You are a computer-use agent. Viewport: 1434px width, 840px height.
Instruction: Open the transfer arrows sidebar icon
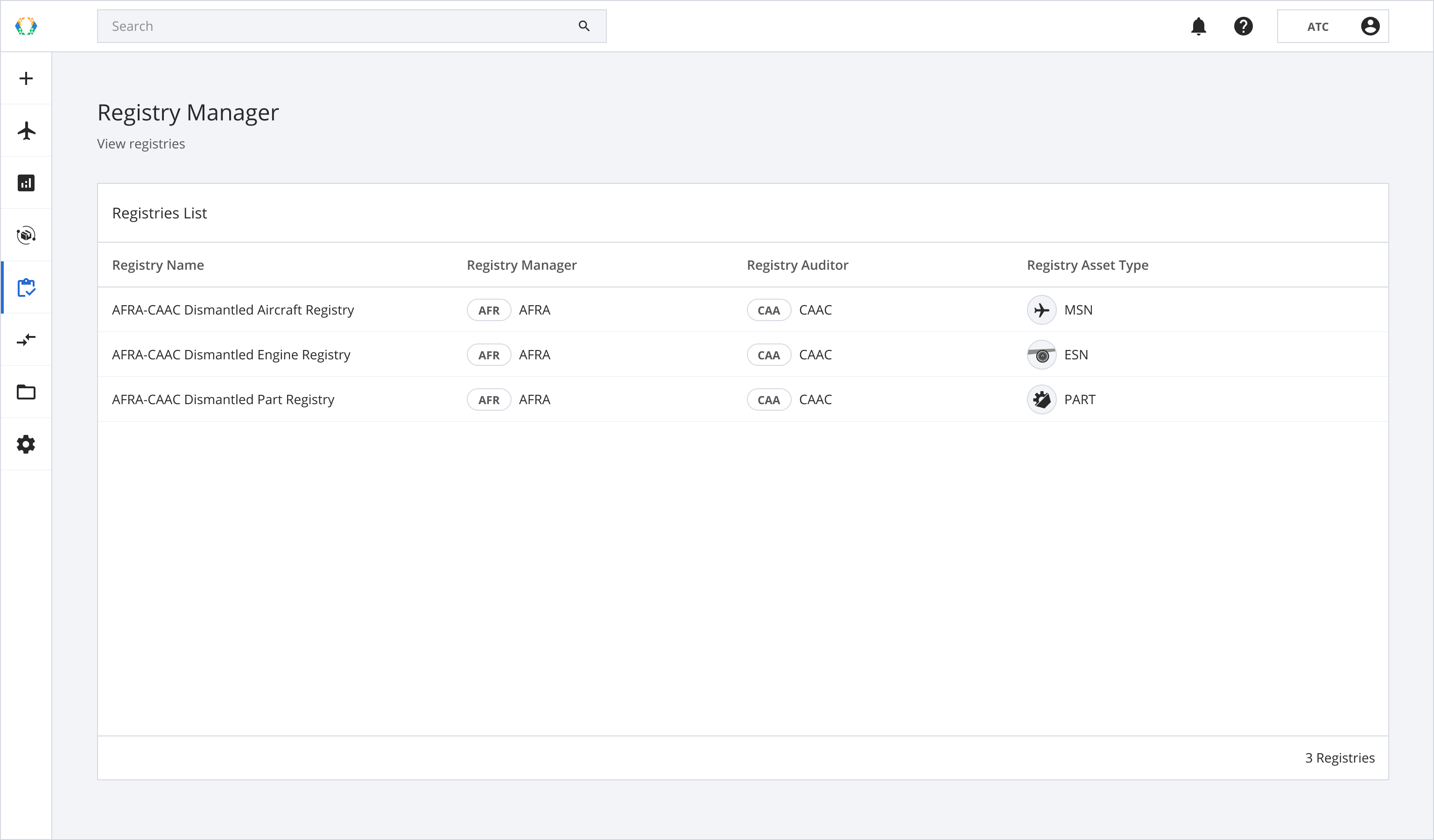(x=26, y=340)
